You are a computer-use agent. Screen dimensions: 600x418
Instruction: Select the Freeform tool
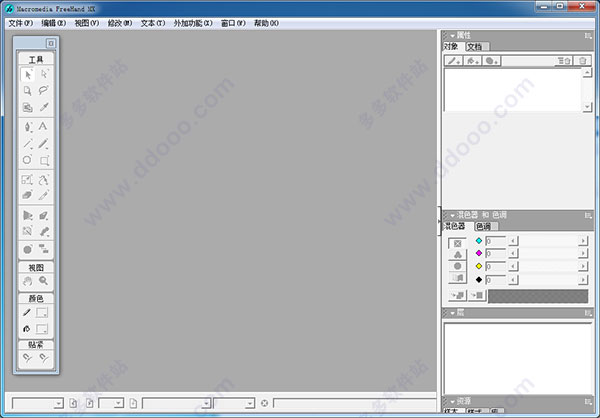click(44, 180)
